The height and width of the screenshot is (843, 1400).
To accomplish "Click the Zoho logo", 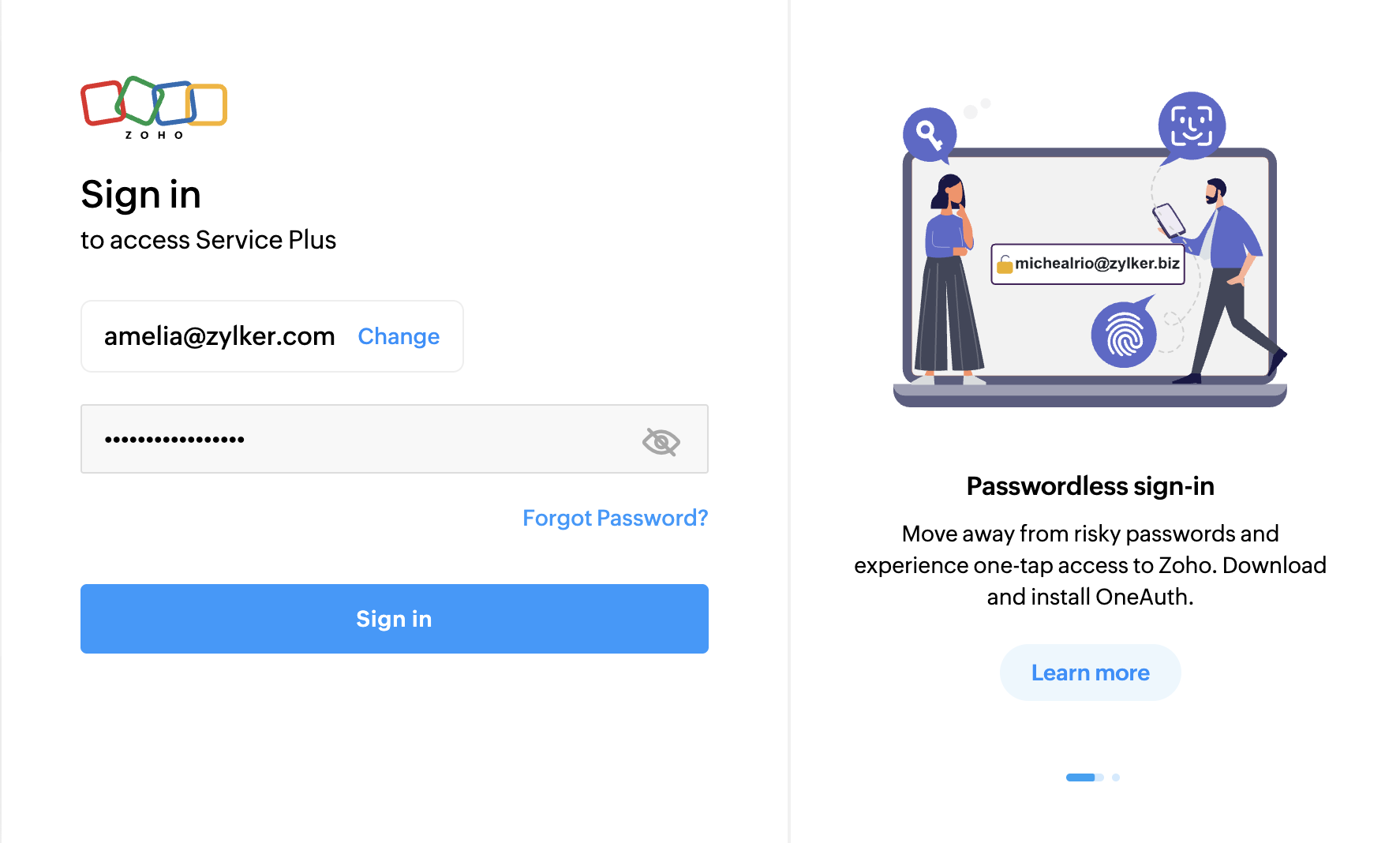I will [x=154, y=107].
